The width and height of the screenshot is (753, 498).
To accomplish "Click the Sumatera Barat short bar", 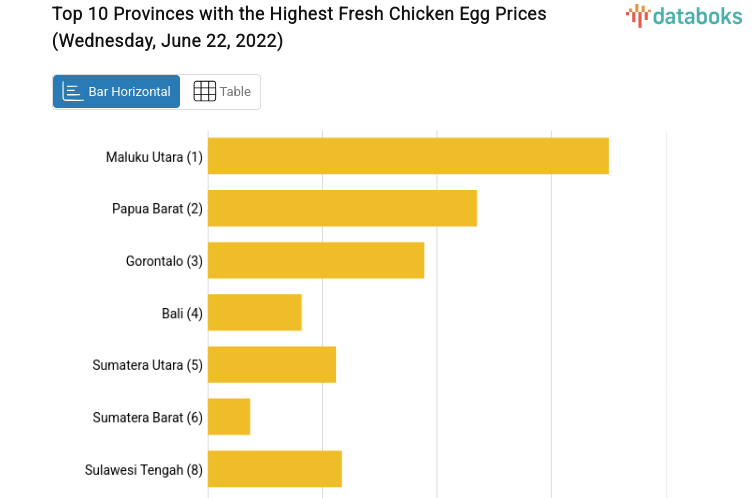I will [x=229, y=416].
